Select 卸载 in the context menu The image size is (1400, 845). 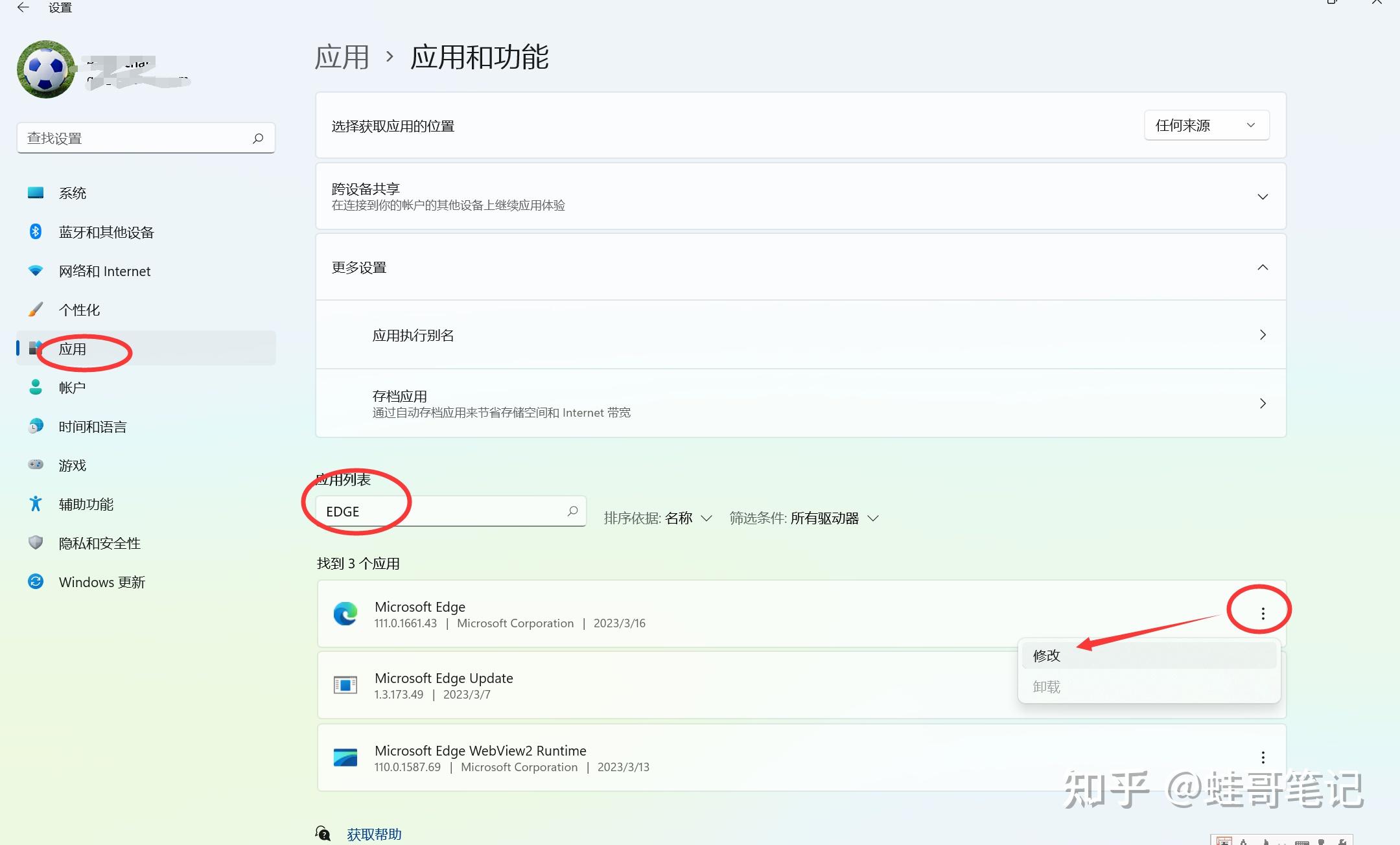(1046, 687)
